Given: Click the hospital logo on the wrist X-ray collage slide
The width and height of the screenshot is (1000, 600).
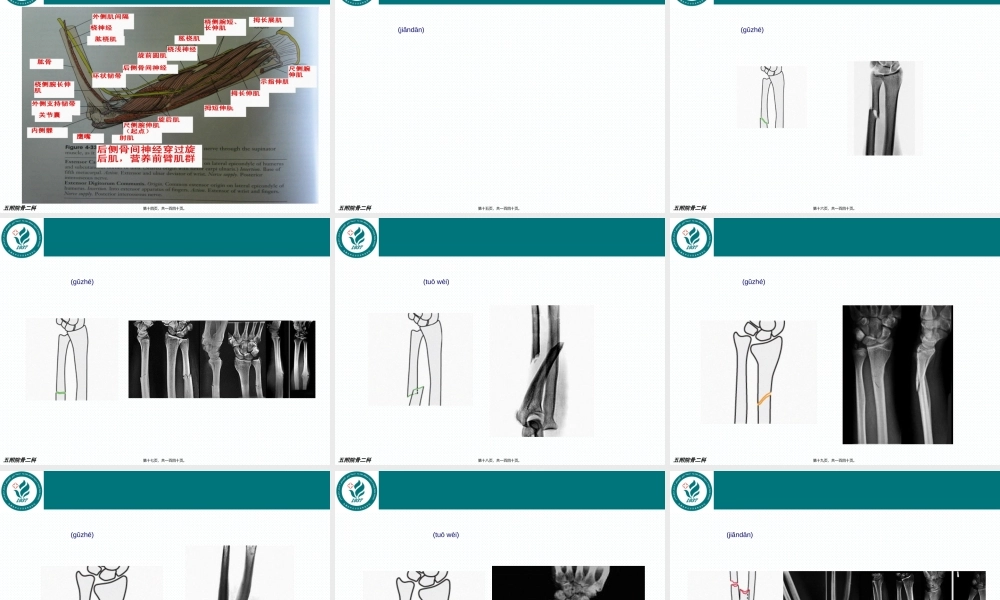Looking at the screenshot, I should [x=21, y=239].
